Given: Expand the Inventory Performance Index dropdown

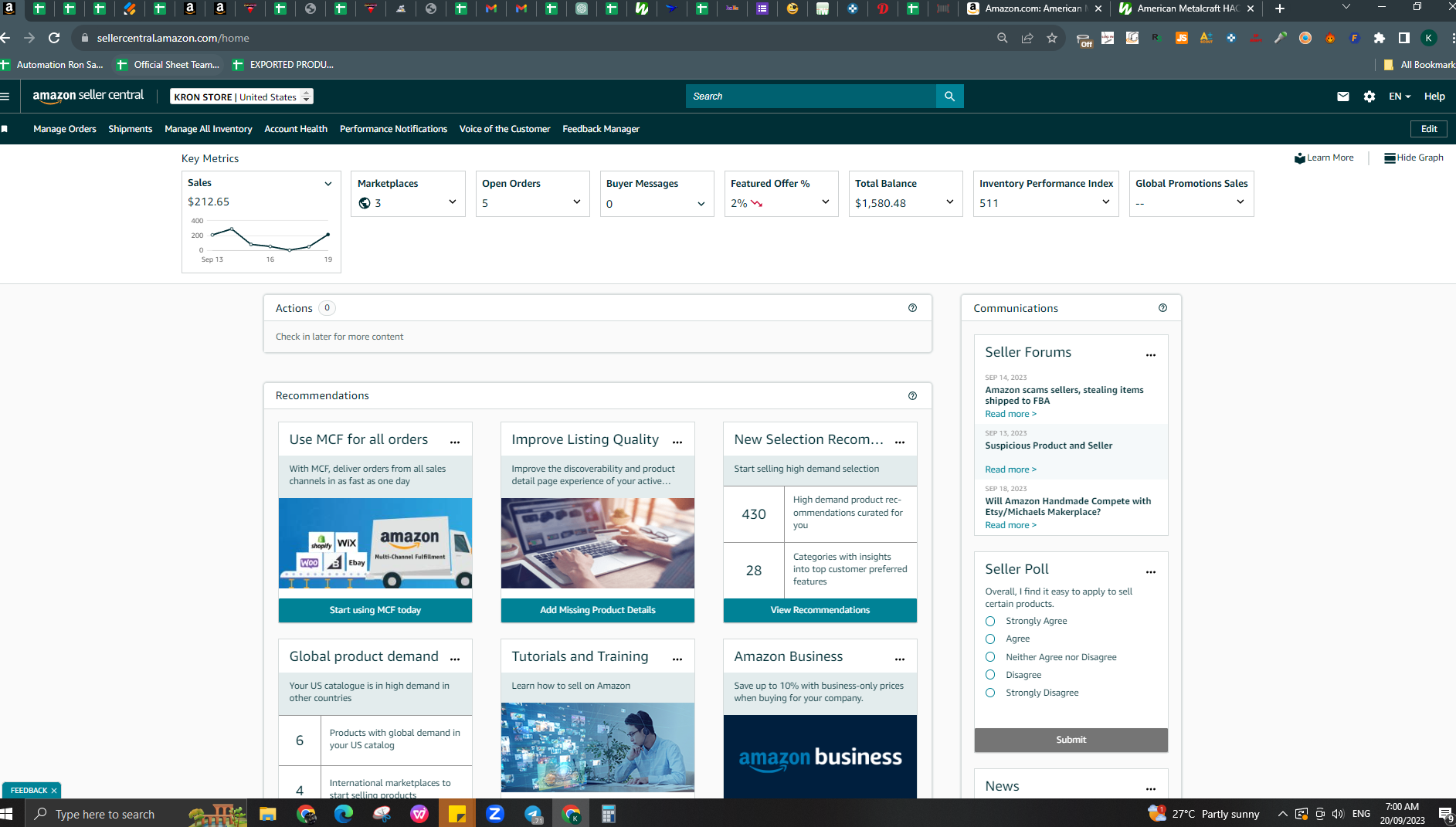Looking at the screenshot, I should [1106, 202].
